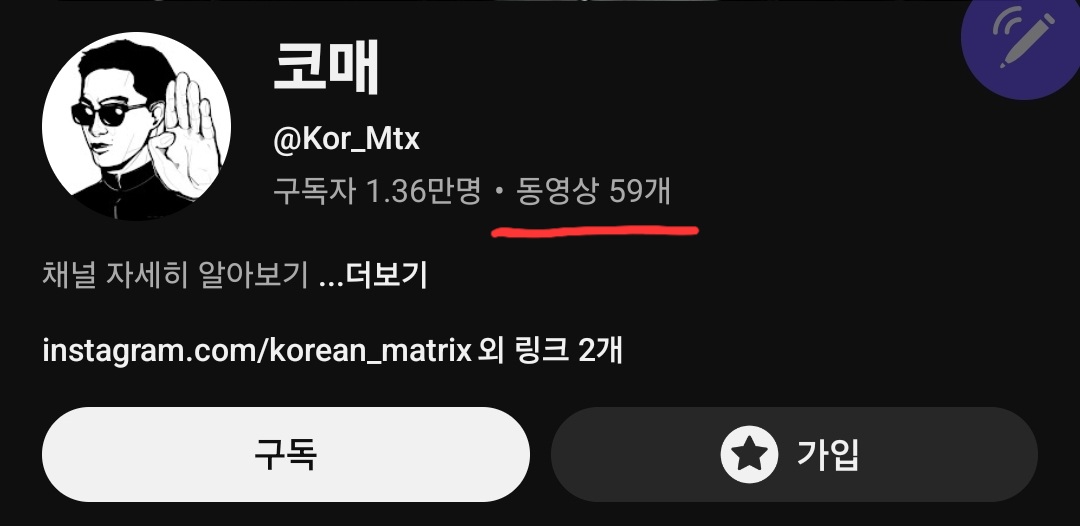Join membership with the 가입 button
Viewport: 1080px width, 526px height.
[794, 454]
